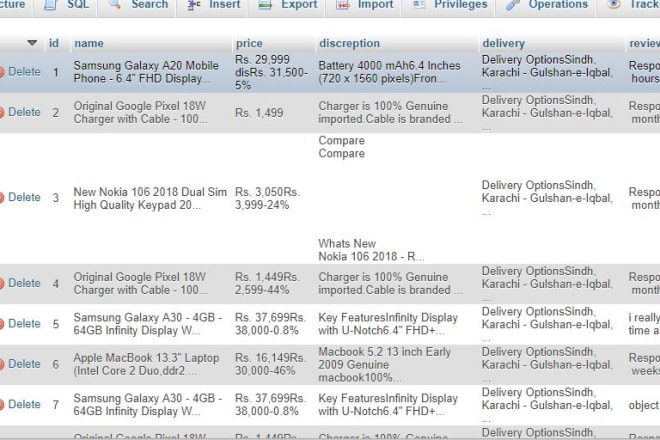This screenshot has height=440, width=660.
Task: Click red delete icon for row 5
Action: (x=2, y=324)
